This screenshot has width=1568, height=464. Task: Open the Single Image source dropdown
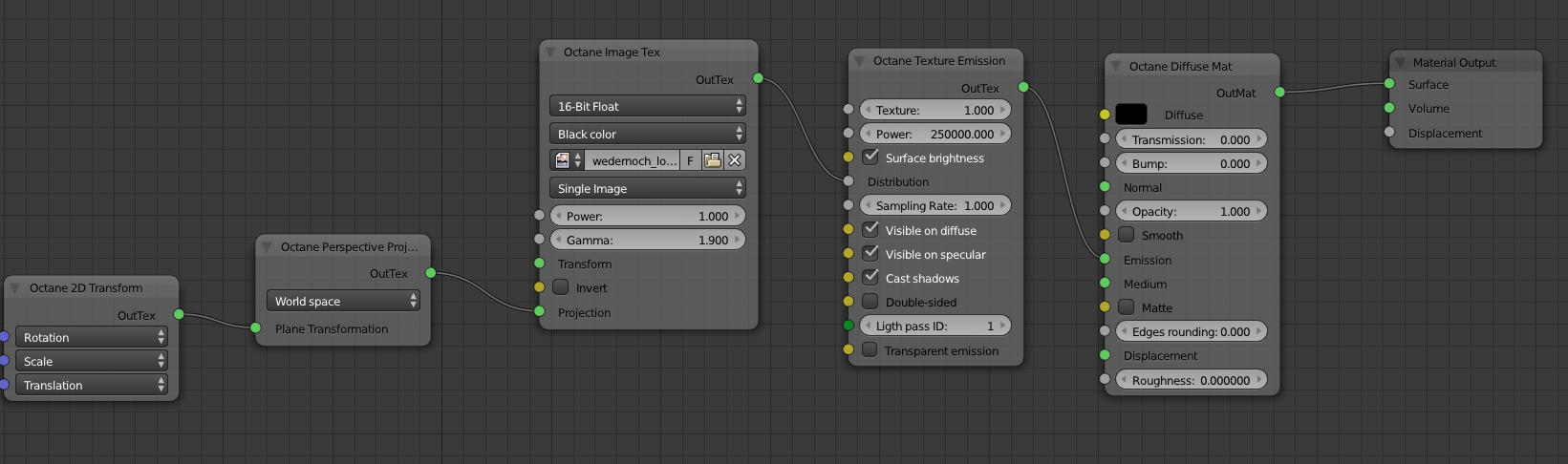tap(647, 188)
